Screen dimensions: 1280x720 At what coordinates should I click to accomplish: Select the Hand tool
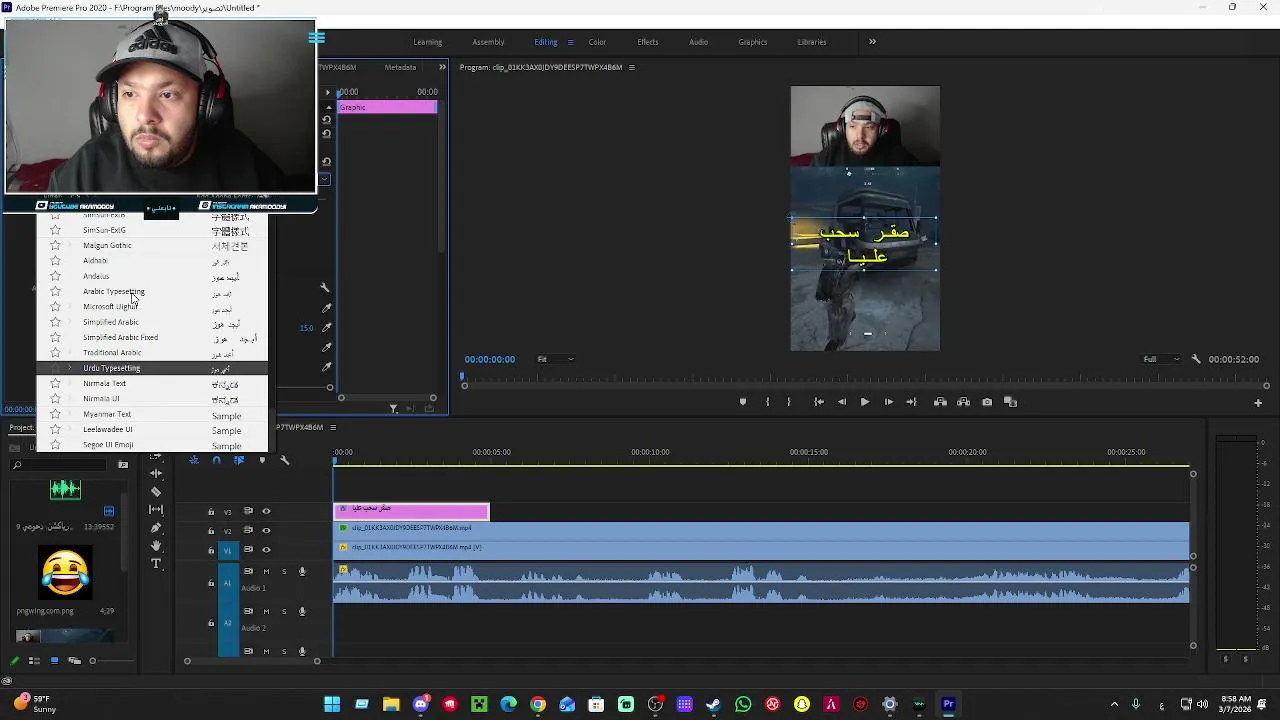click(x=156, y=546)
